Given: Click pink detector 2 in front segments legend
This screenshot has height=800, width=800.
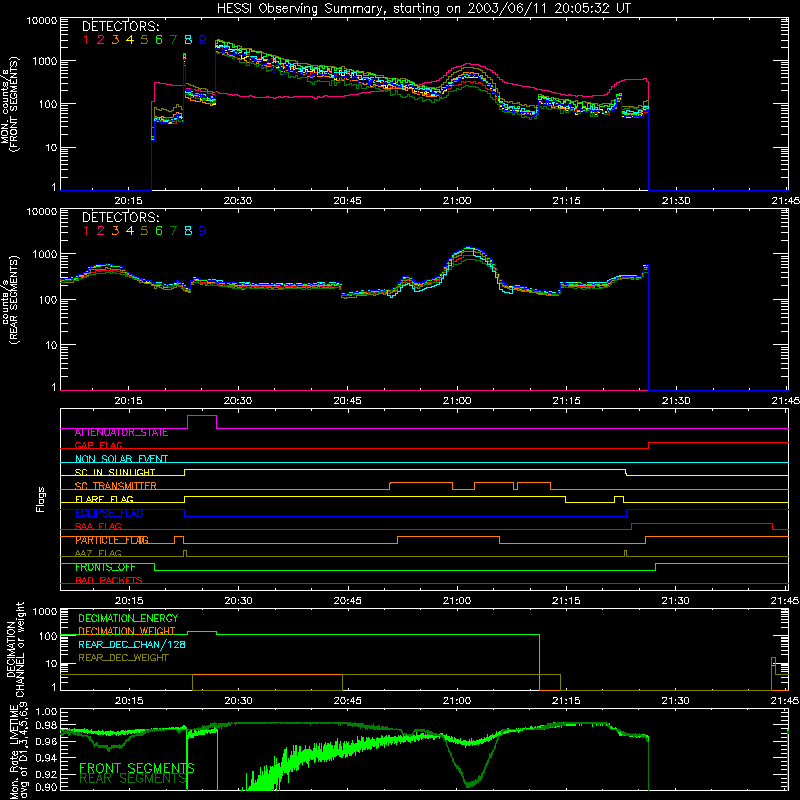Looking at the screenshot, I should (x=101, y=40).
